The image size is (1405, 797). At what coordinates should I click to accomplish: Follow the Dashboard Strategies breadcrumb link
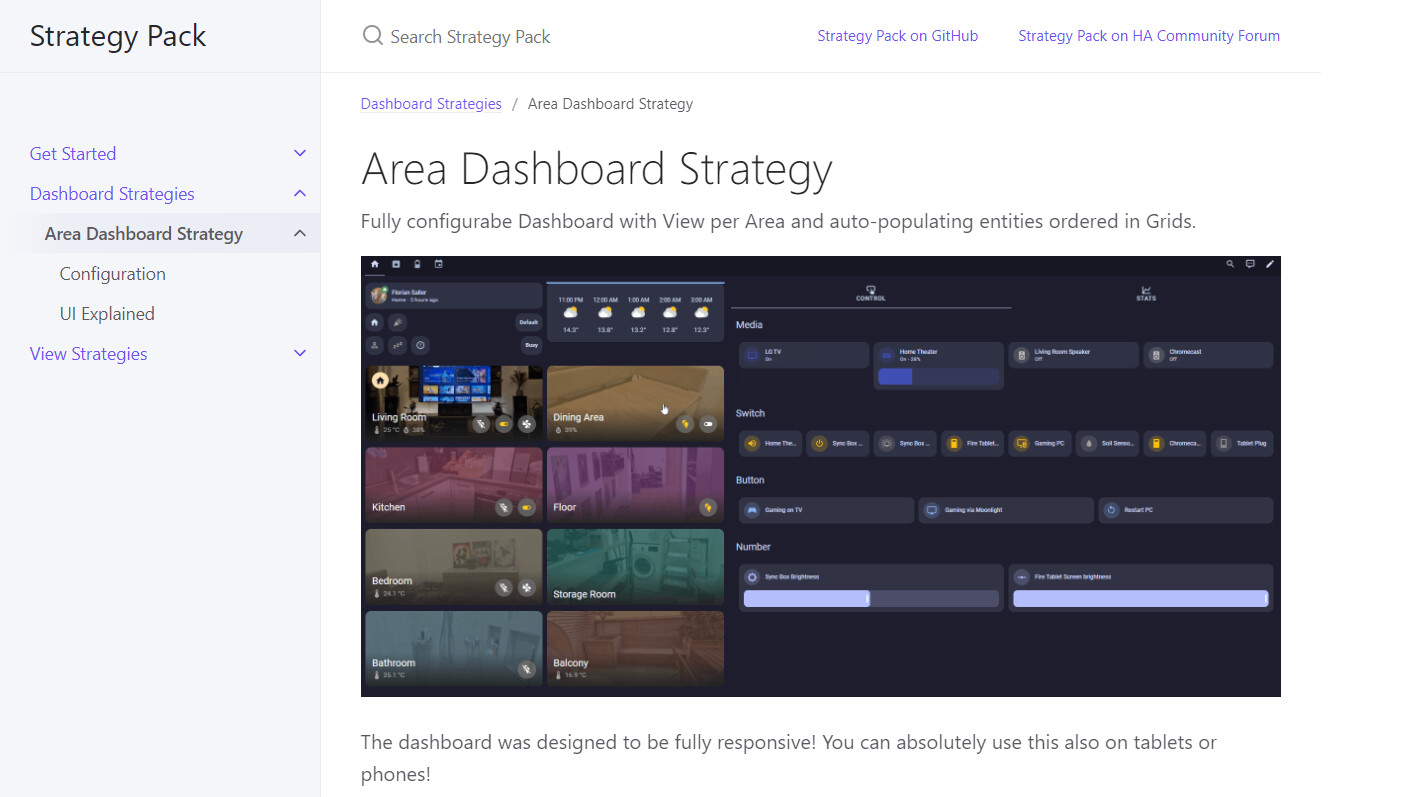[x=431, y=103]
